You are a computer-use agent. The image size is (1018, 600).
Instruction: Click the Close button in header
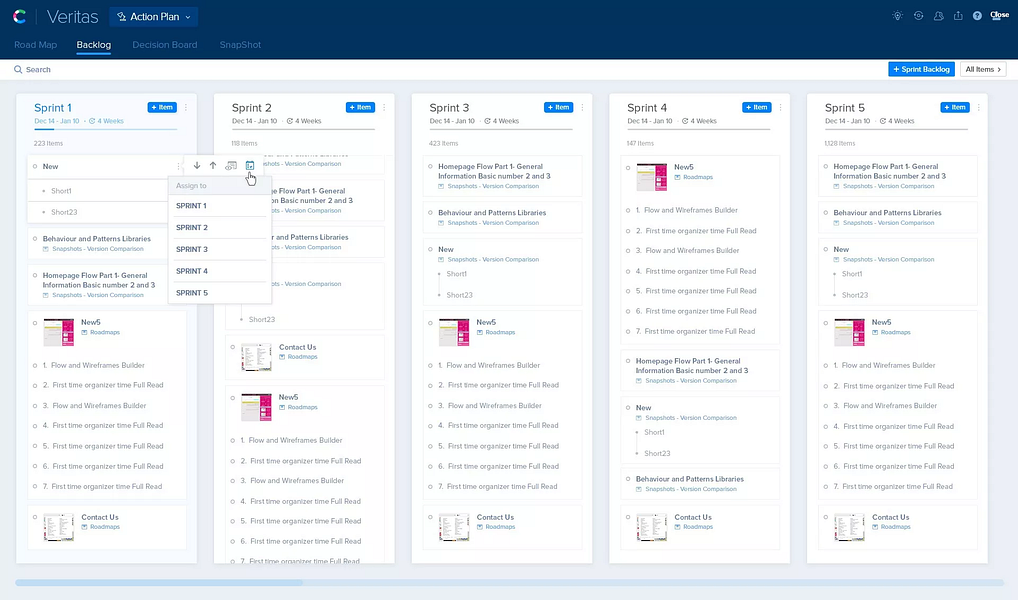999,15
